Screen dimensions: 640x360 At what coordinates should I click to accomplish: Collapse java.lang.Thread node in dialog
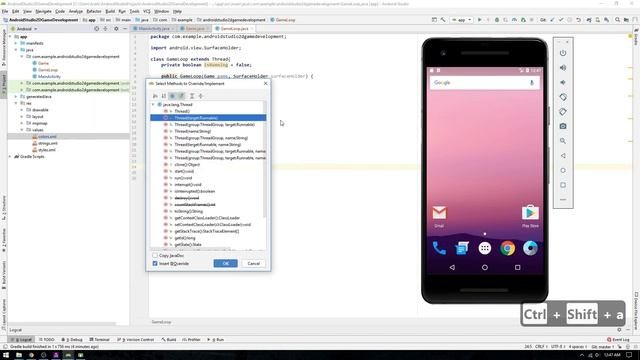coord(153,104)
